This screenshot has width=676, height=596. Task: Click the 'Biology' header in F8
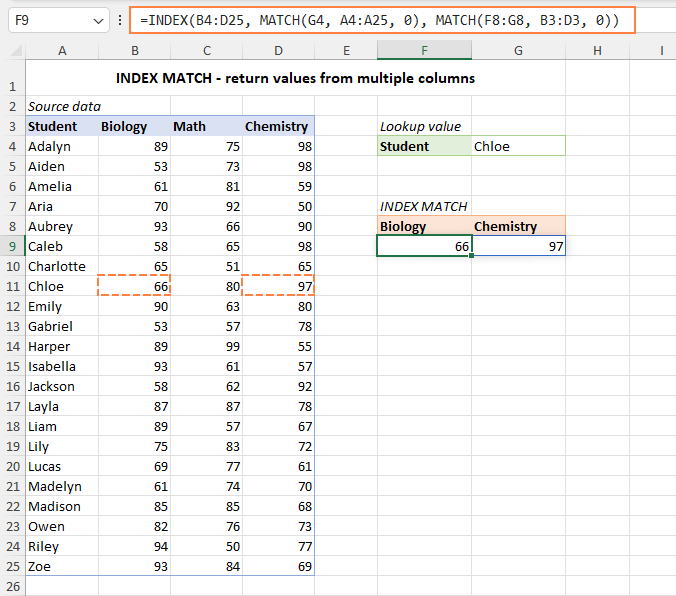pos(424,226)
